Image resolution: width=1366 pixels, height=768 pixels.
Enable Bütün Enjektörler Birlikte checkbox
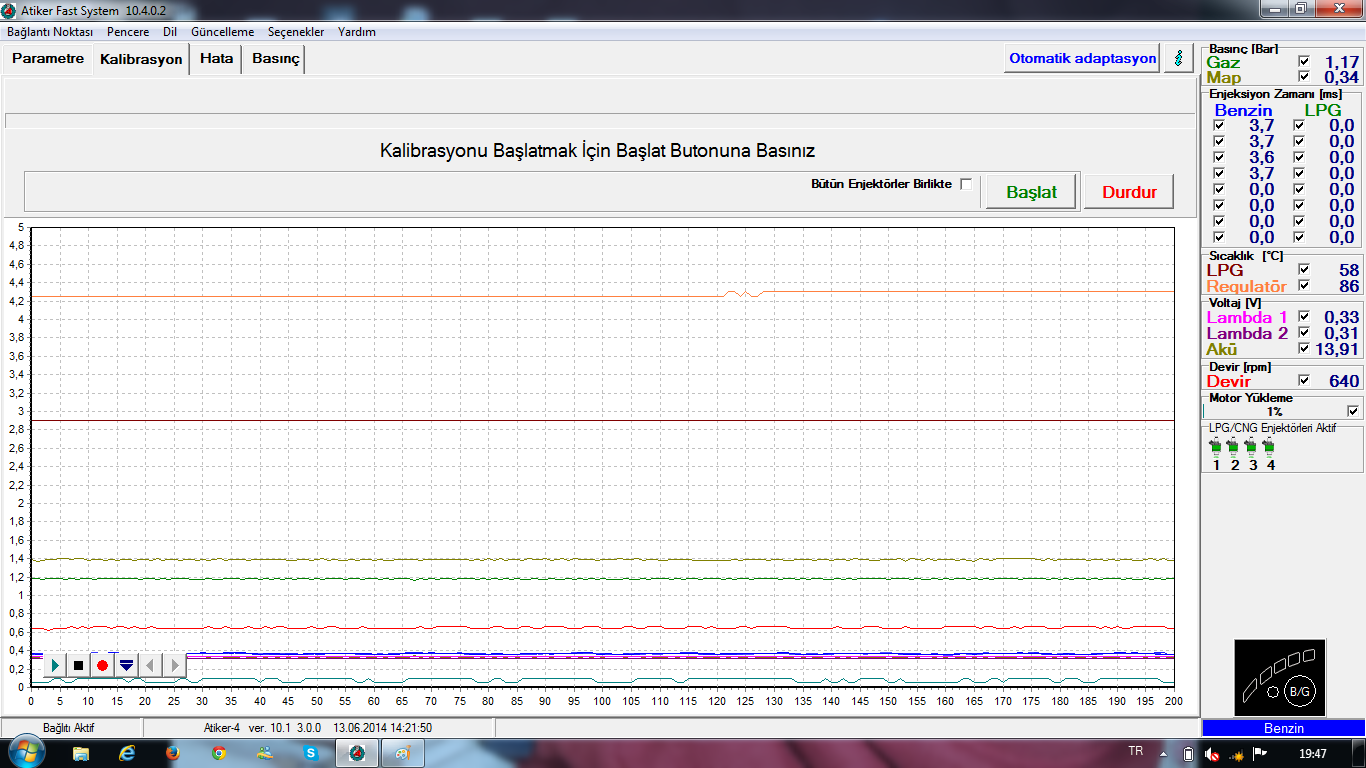click(x=966, y=184)
